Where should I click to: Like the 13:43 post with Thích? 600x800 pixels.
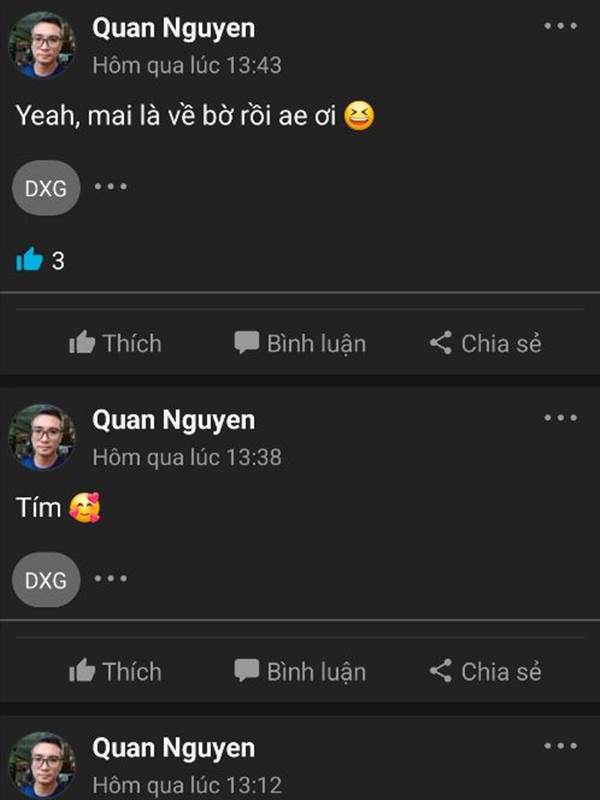click(x=115, y=343)
